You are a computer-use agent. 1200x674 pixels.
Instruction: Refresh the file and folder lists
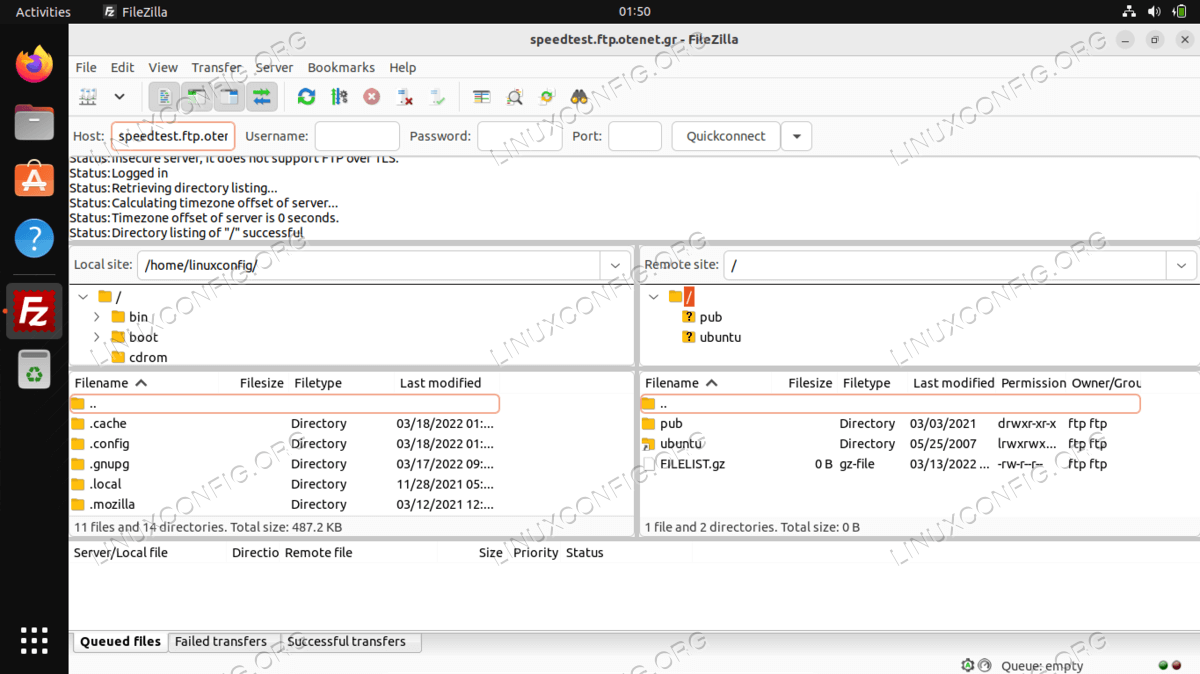306,97
